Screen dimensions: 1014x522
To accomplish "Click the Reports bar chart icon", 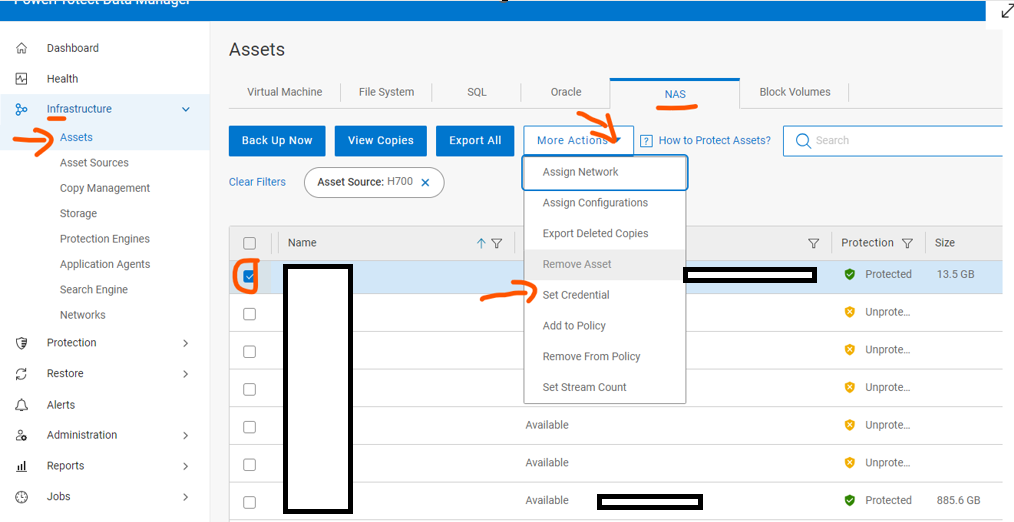I will [x=21, y=466].
